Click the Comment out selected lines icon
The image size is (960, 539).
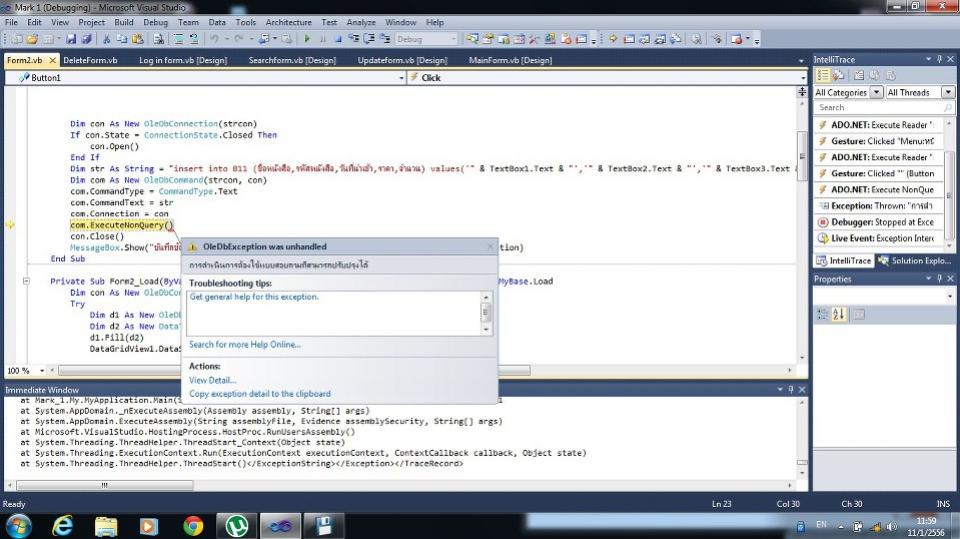click(x=178, y=39)
